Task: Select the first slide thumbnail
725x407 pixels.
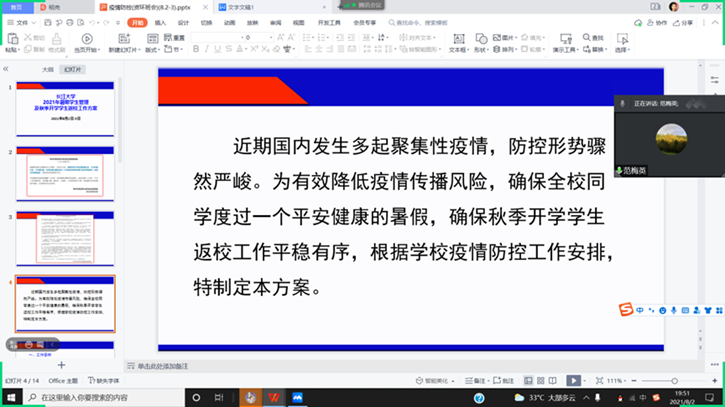Action: [x=65, y=108]
